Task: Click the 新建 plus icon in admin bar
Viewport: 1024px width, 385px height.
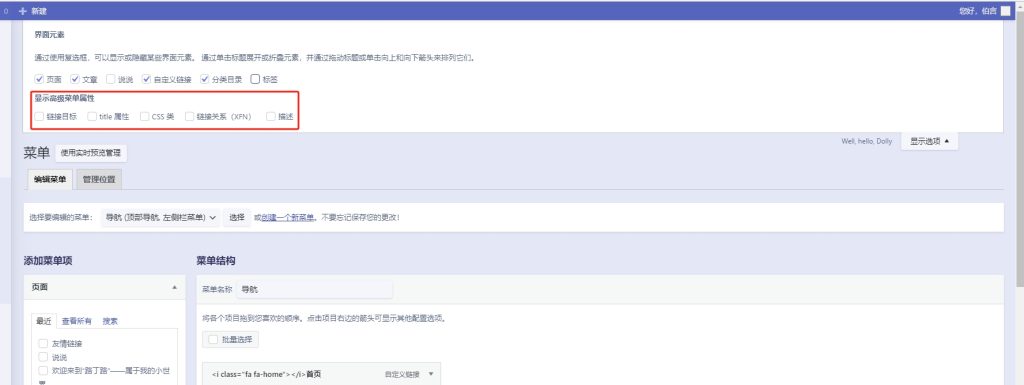Action: coord(23,11)
